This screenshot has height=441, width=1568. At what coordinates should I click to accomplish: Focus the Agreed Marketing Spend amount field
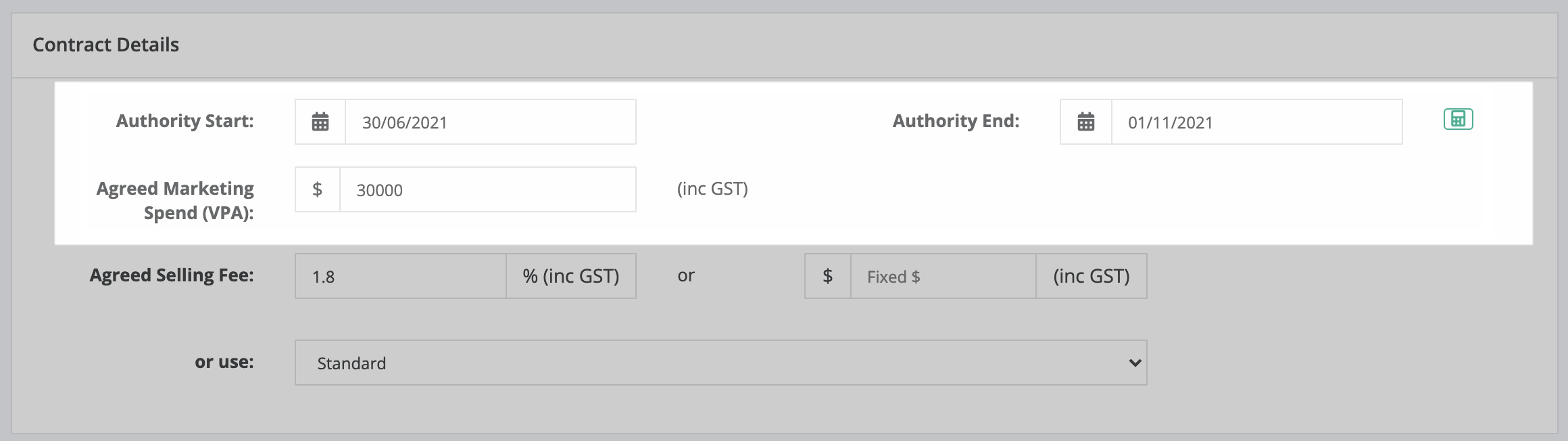tap(488, 189)
